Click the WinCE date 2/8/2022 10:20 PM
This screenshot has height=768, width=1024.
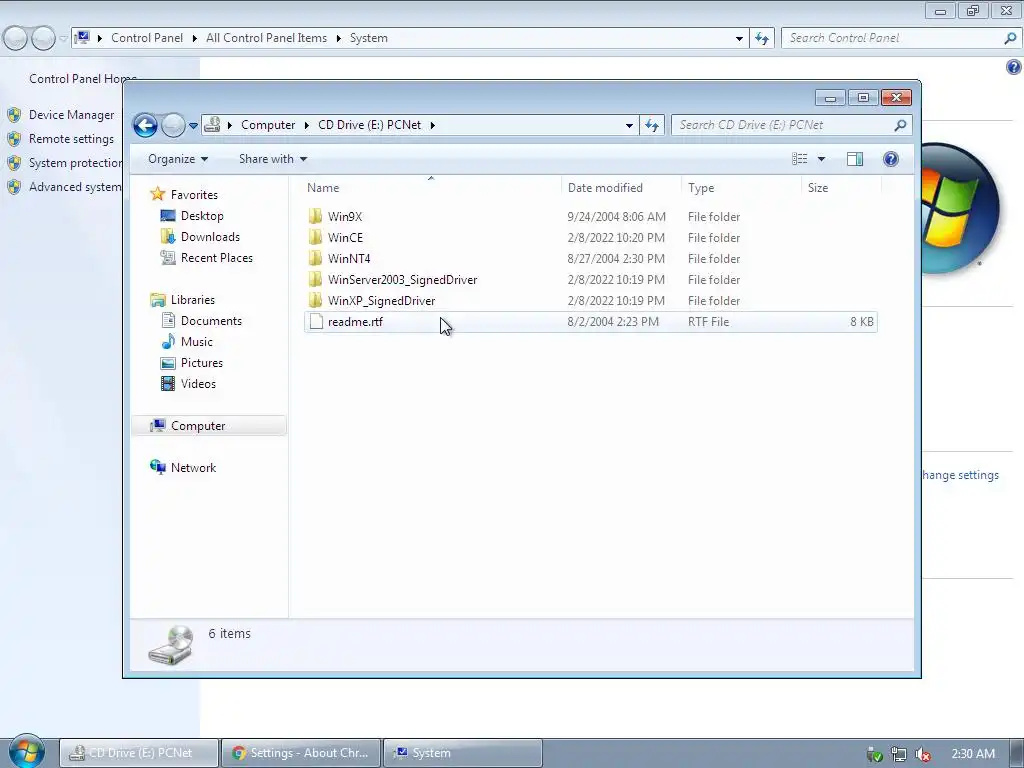[x=616, y=238]
